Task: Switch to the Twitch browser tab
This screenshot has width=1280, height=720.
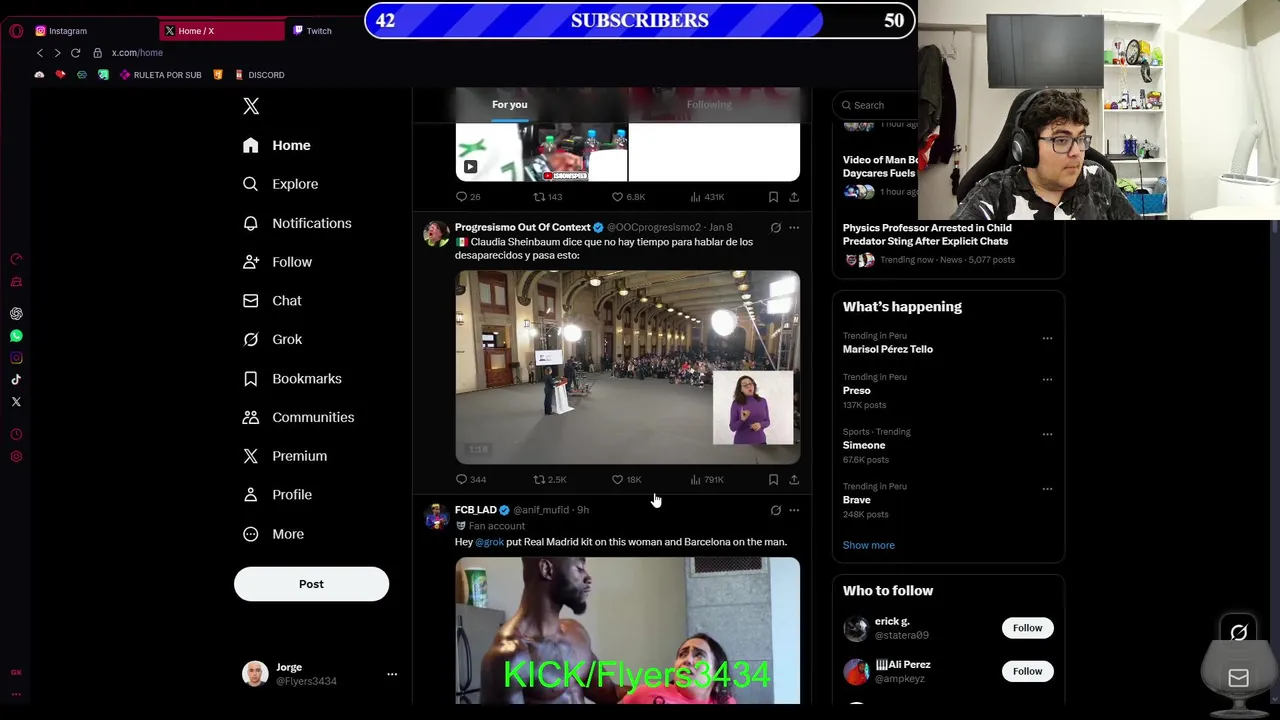Action: pos(326,31)
